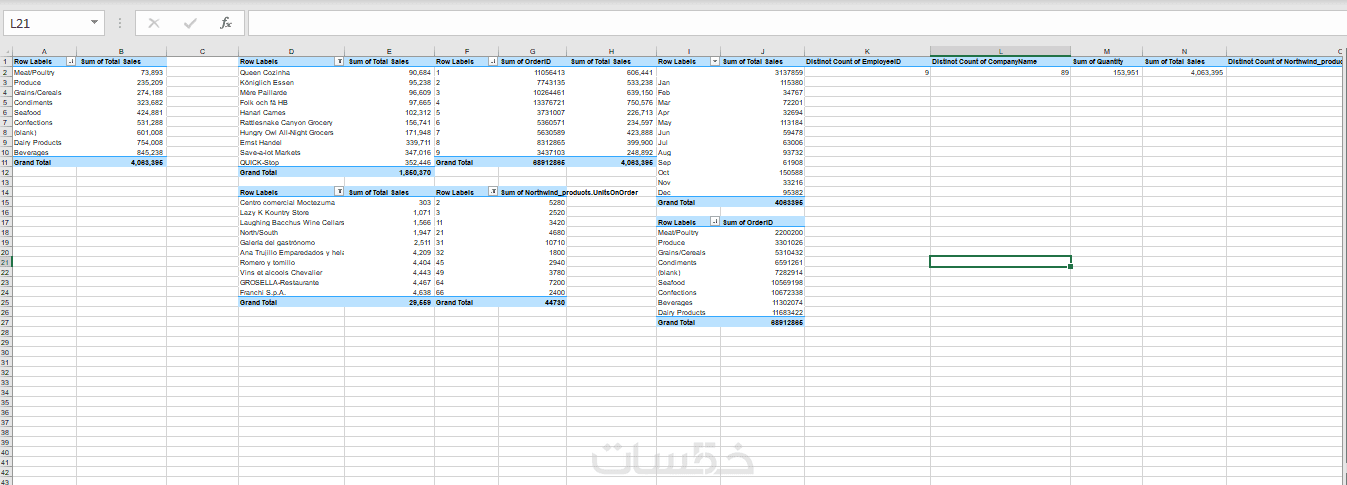Click the value 153,951 in column M
The height and width of the screenshot is (485, 1347).
click(1107, 72)
